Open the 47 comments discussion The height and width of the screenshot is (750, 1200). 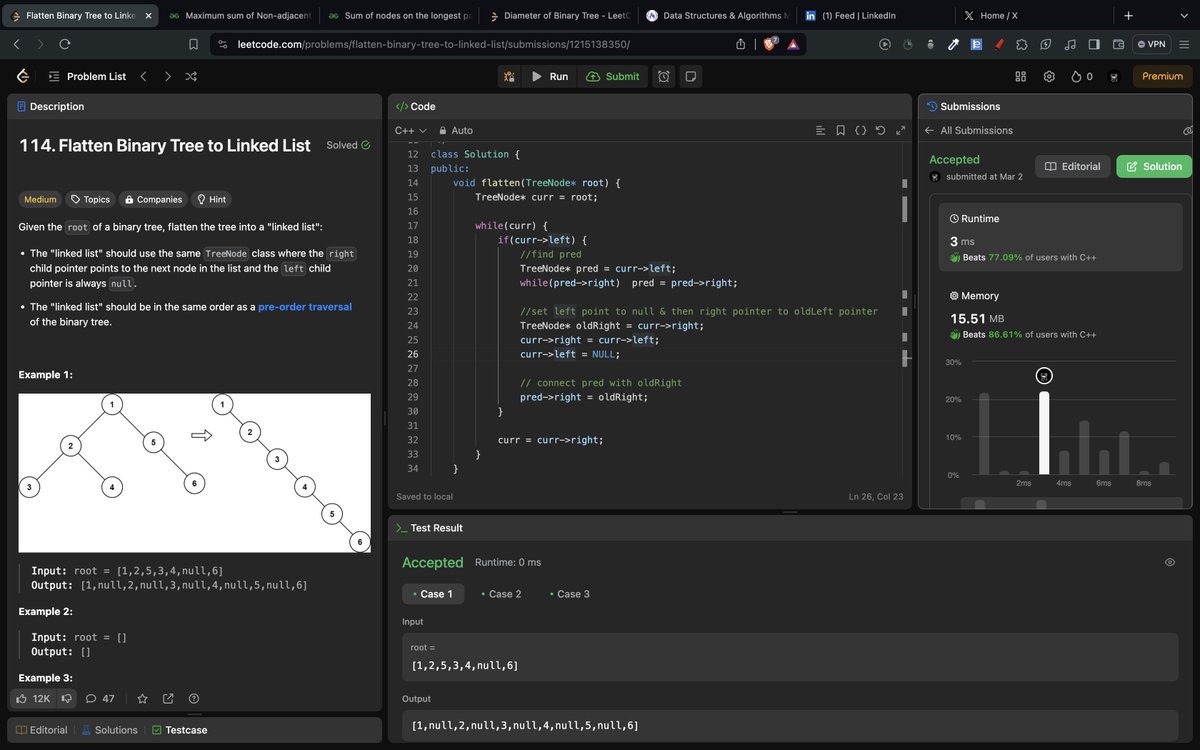click(100, 698)
